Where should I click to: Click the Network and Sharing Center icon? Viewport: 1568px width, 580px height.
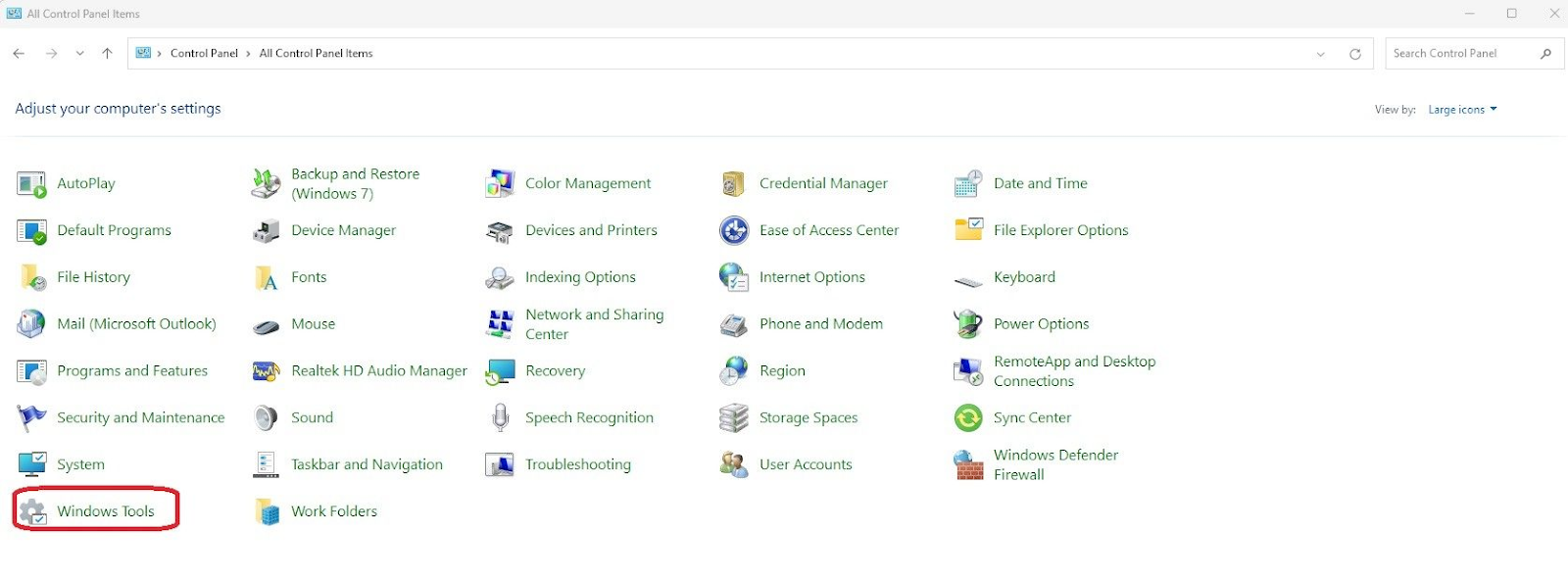point(500,324)
